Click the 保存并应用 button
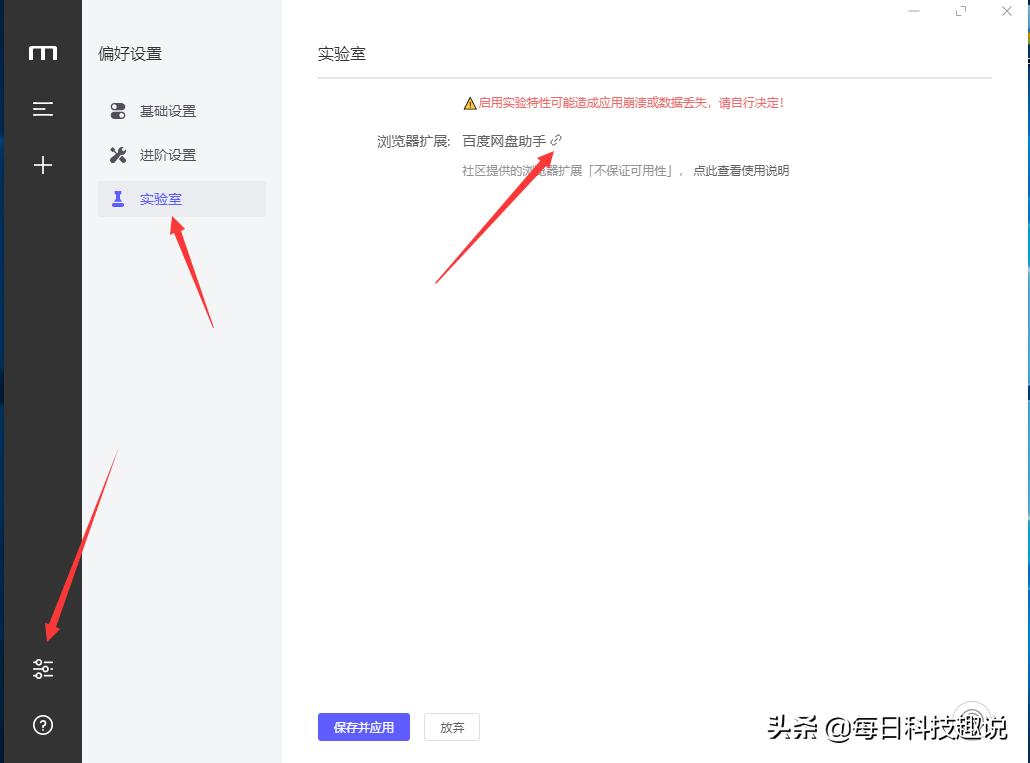The width and height of the screenshot is (1030, 763). [x=363, y=727]
